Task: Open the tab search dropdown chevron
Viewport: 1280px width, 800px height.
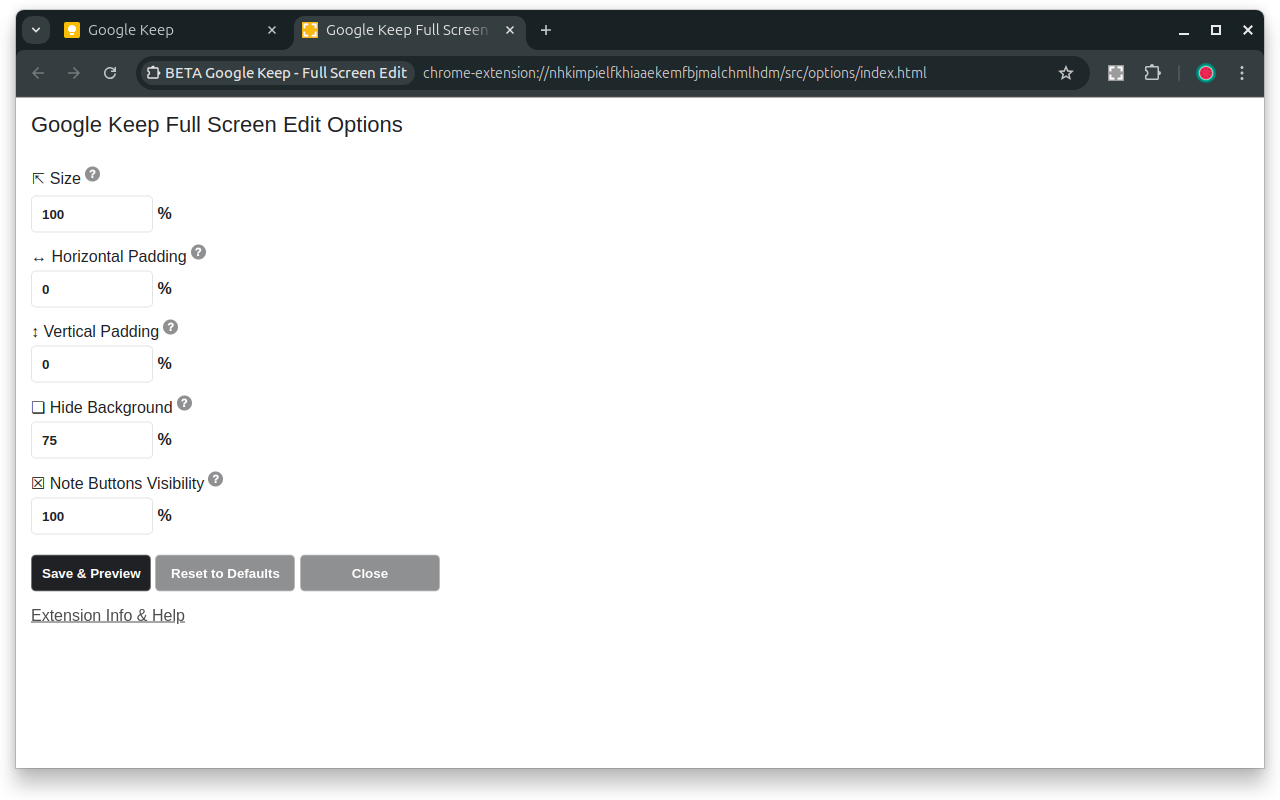Action: (x=35, y=30)
